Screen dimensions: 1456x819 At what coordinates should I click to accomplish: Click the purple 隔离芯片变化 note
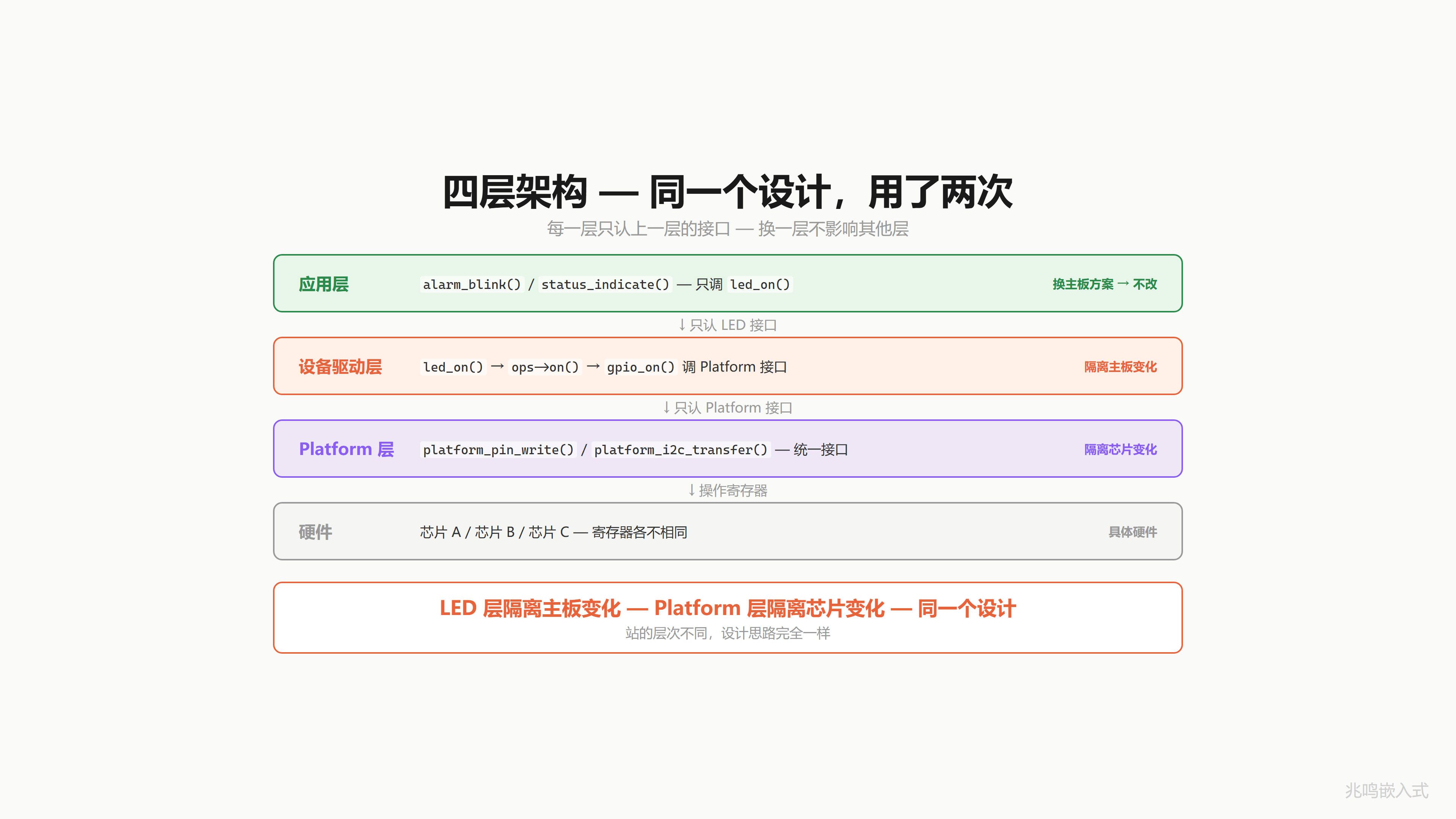click(1120, 449)
